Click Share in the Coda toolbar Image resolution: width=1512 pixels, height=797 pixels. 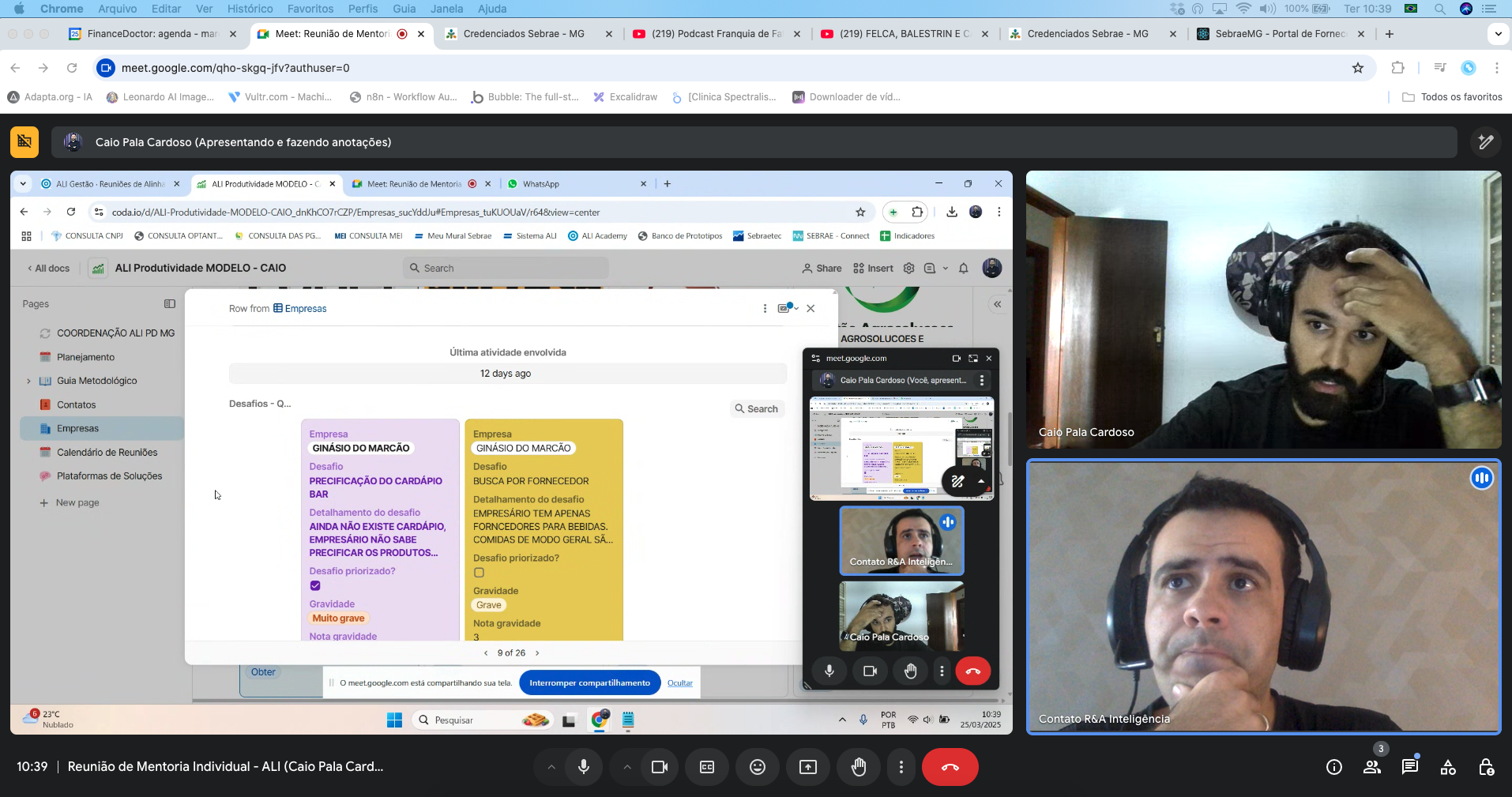(822, 269)
